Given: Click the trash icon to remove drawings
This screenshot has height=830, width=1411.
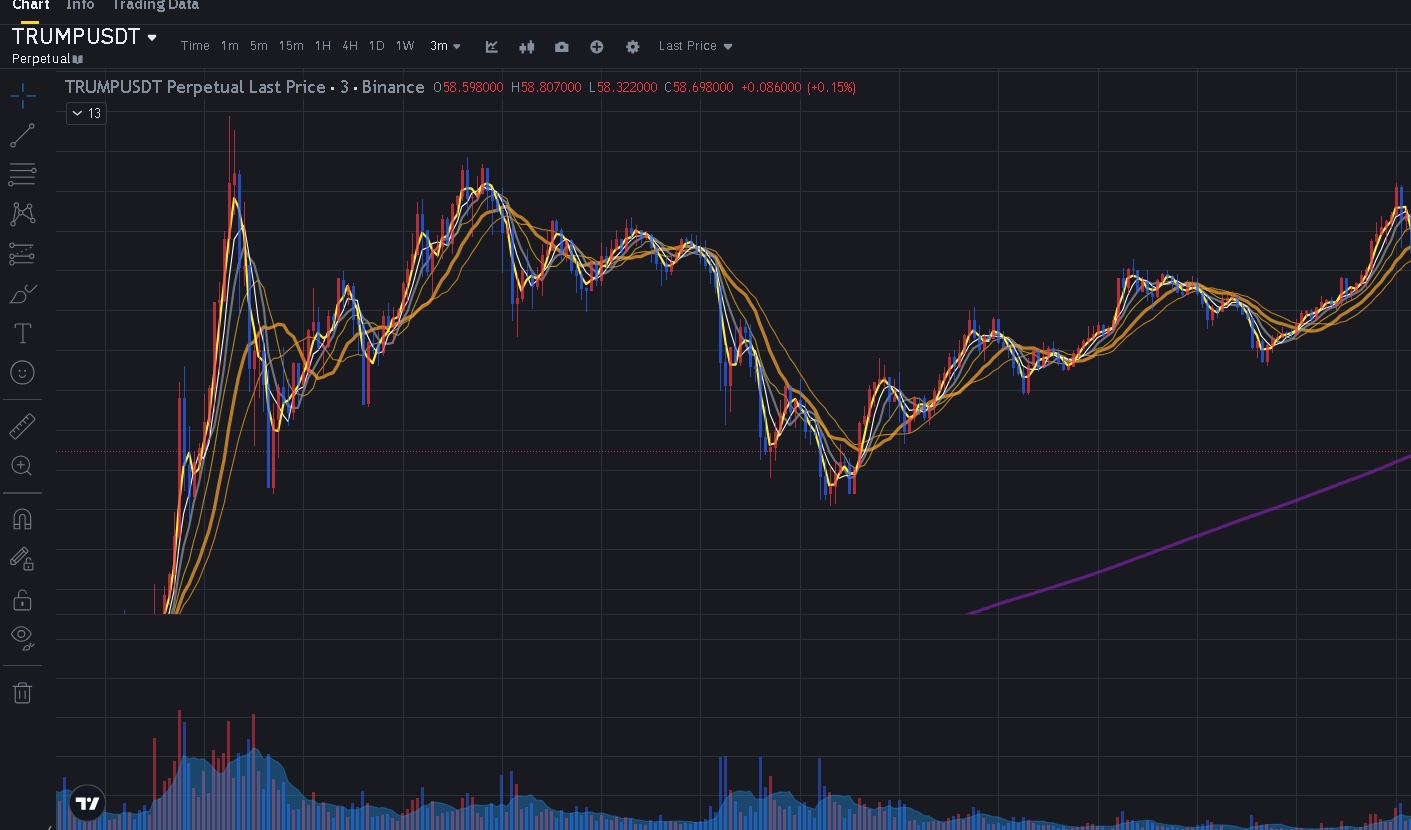Looking at the screenshot, I should point(22,693).
